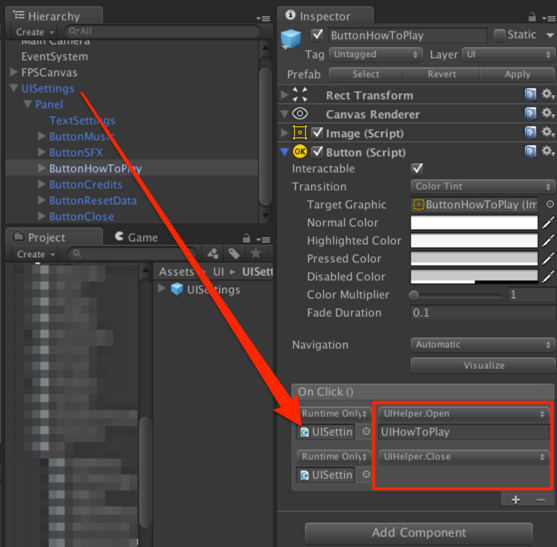The width and height of the screenshot is (557, 547).
Task: Click the Color Multiplier slider handle
Action: tap(414, 295)
